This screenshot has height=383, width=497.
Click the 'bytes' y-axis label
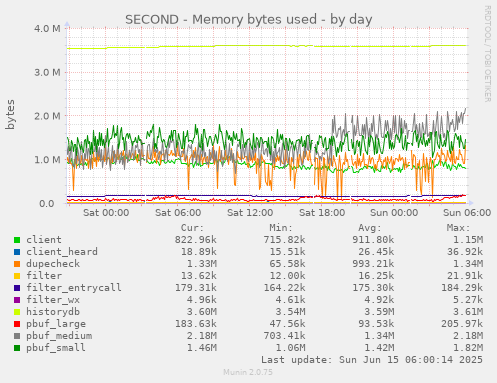[10, 114]
